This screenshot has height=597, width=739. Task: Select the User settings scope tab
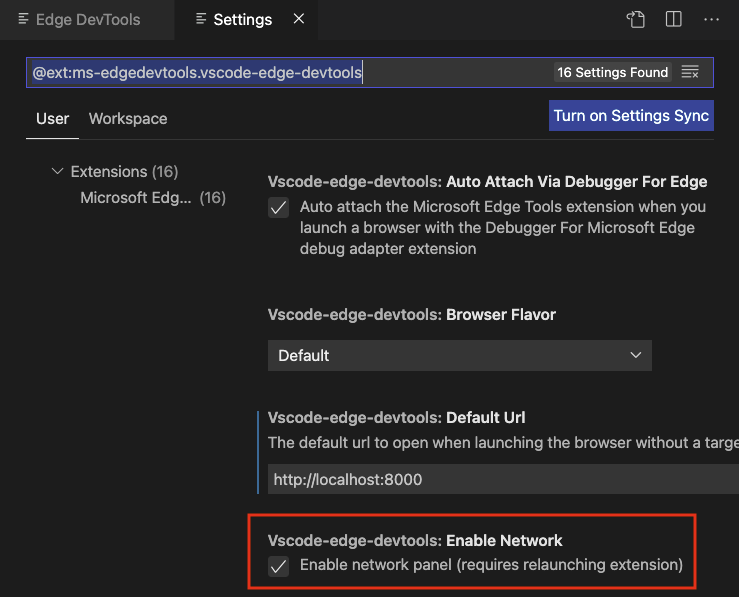(x=52, y=119)
